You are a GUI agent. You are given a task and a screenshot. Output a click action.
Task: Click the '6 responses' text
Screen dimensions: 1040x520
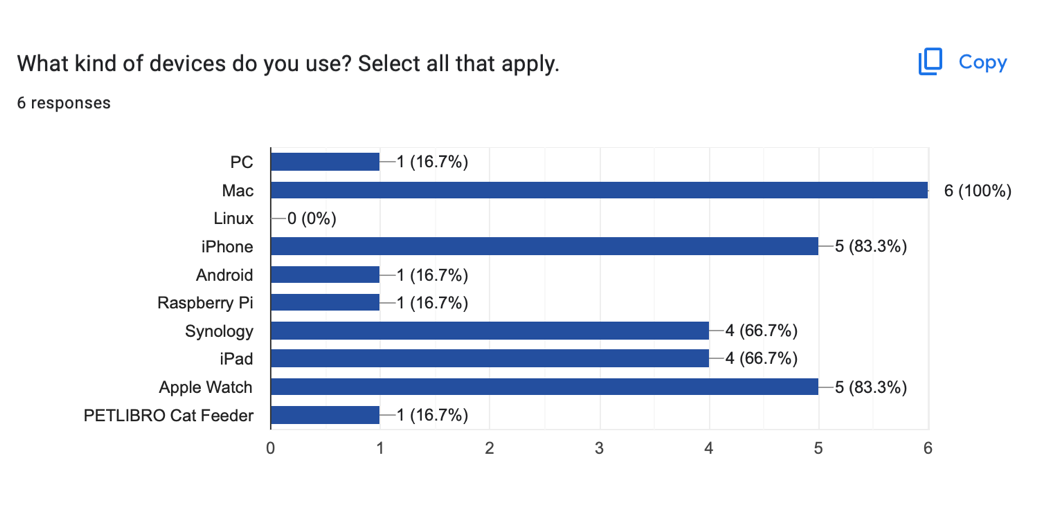pos(64,103)
